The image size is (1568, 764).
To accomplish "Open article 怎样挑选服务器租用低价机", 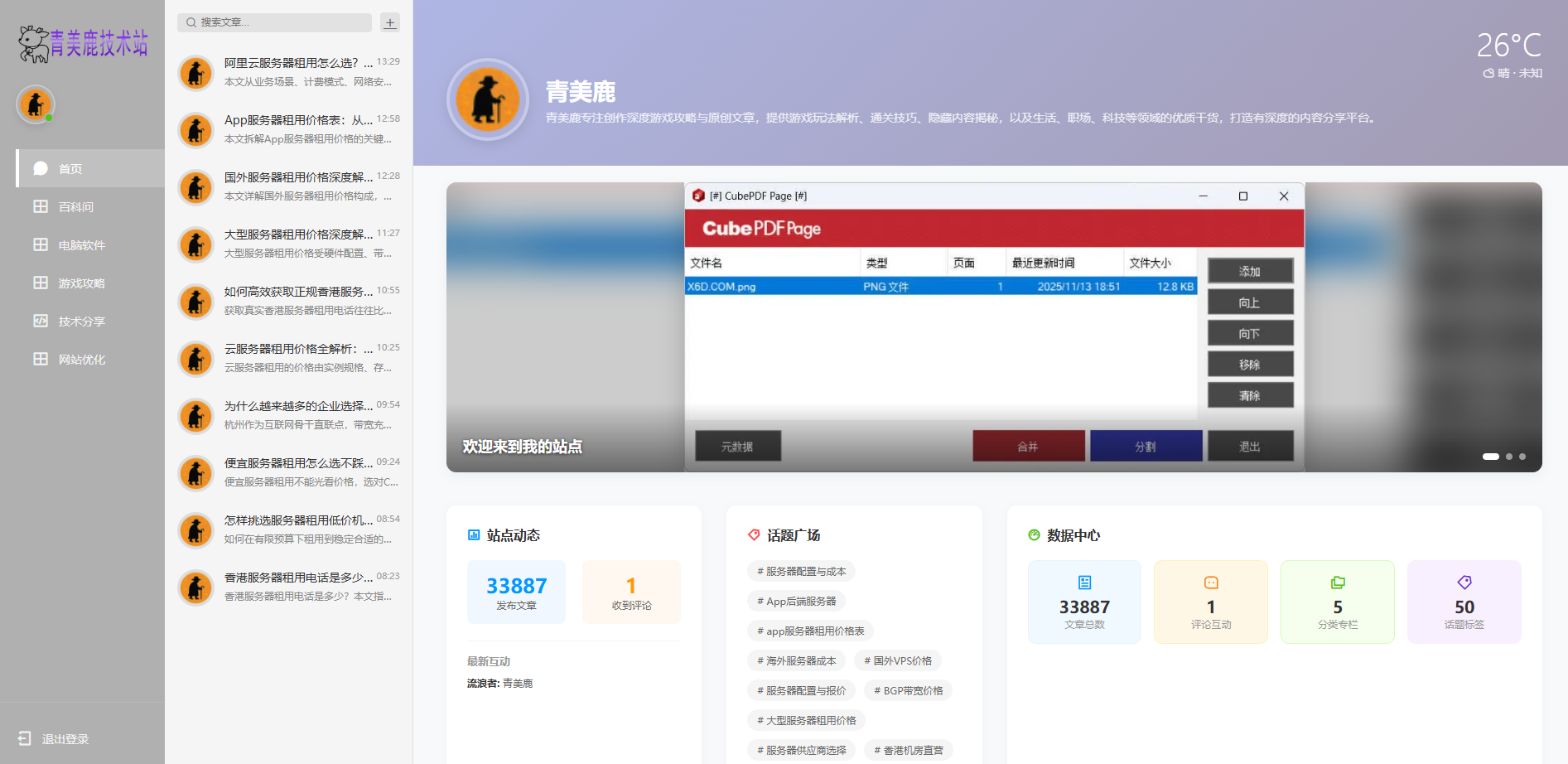I will 288,529.
